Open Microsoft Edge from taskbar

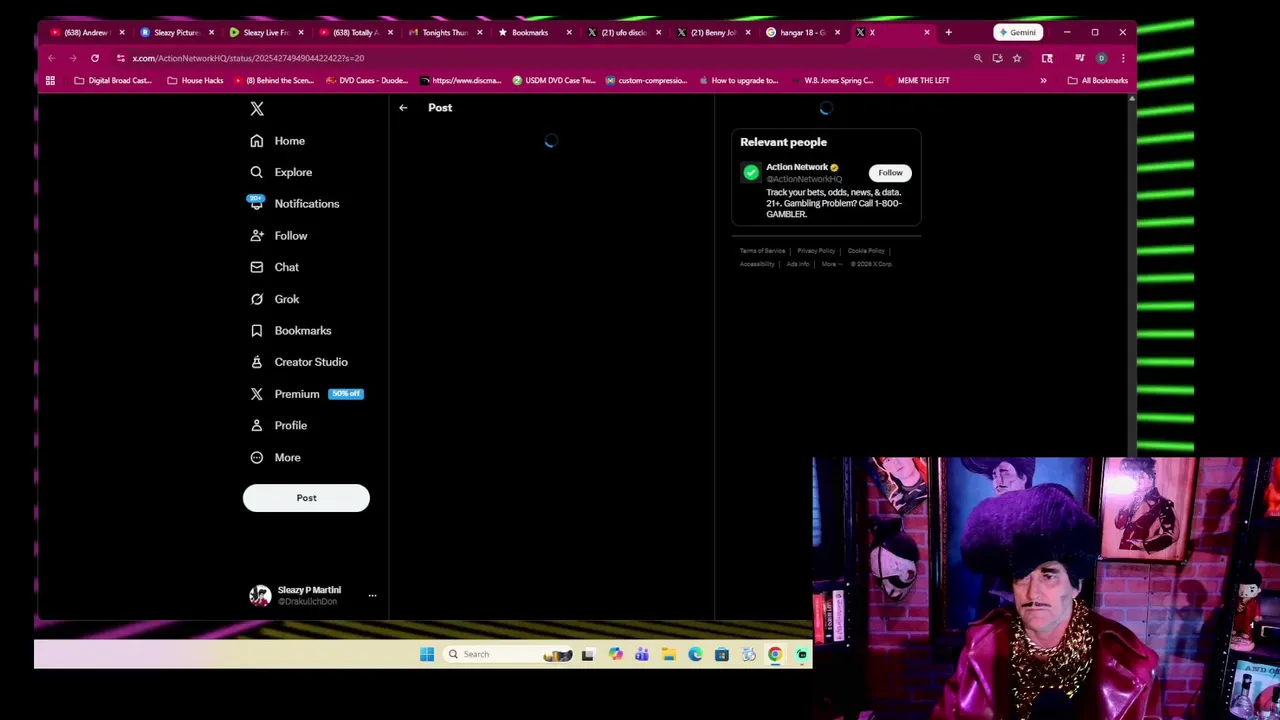[x=695, y=655]
